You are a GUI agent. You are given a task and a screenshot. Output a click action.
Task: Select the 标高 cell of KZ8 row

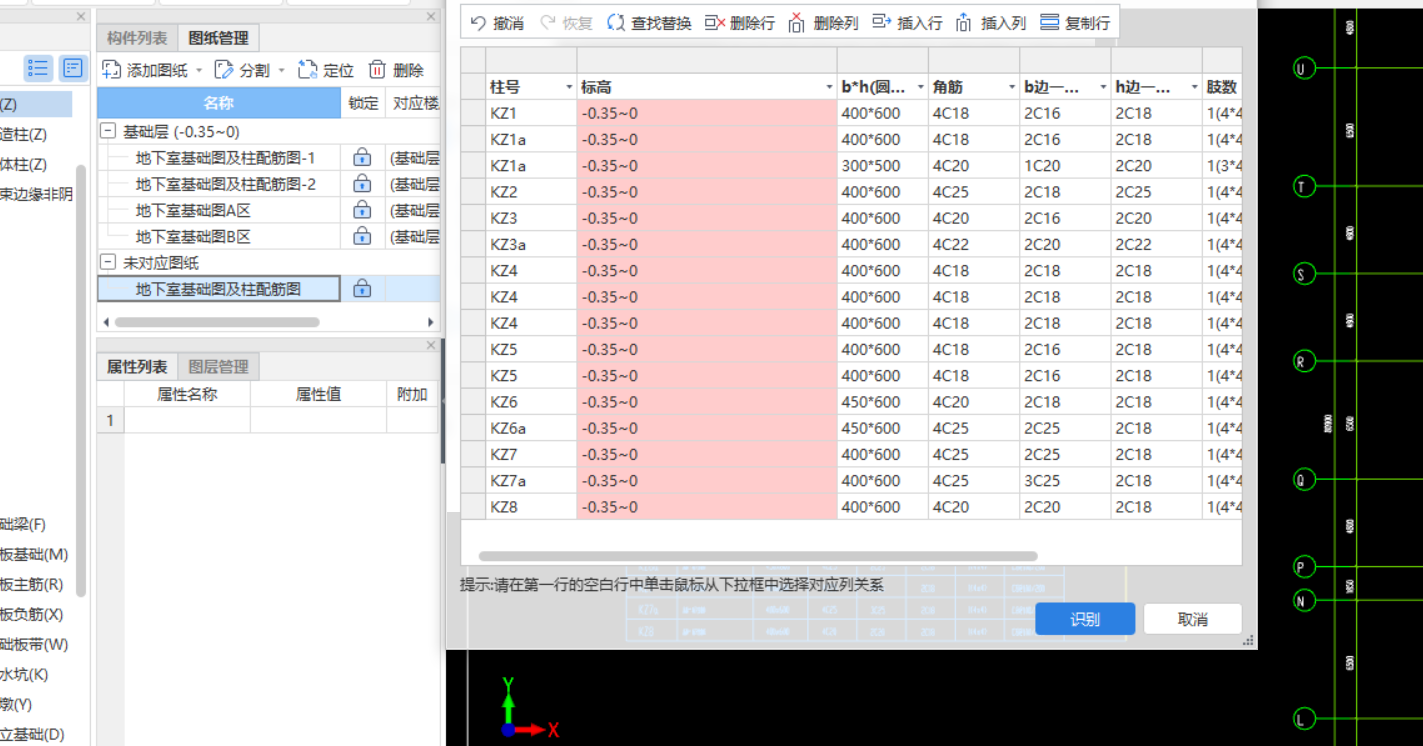coord(707,507)
